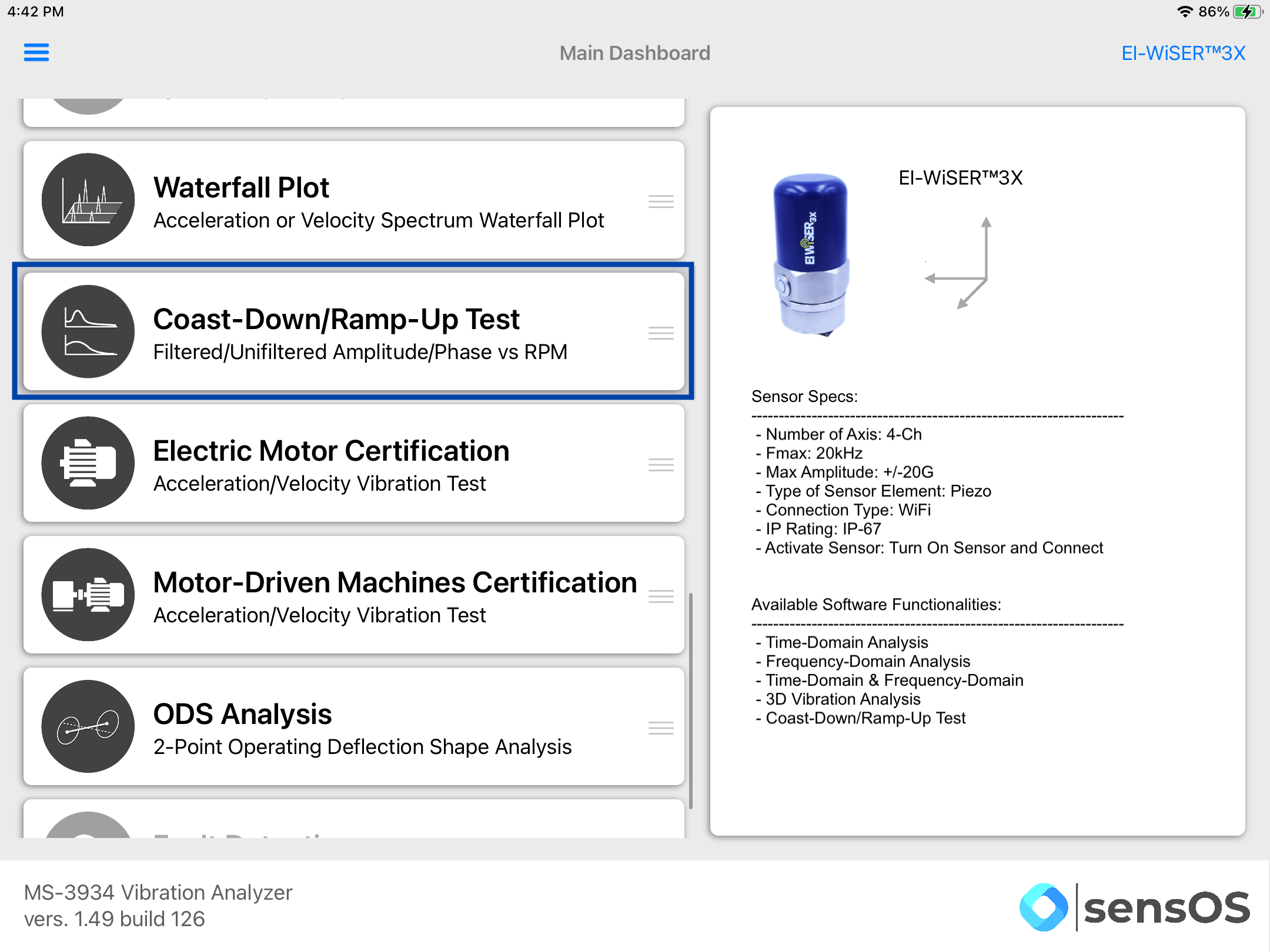Grab Motor-Driven Machines Certification reorder handle
This screenshot has height=952, width=1270.
661,596
